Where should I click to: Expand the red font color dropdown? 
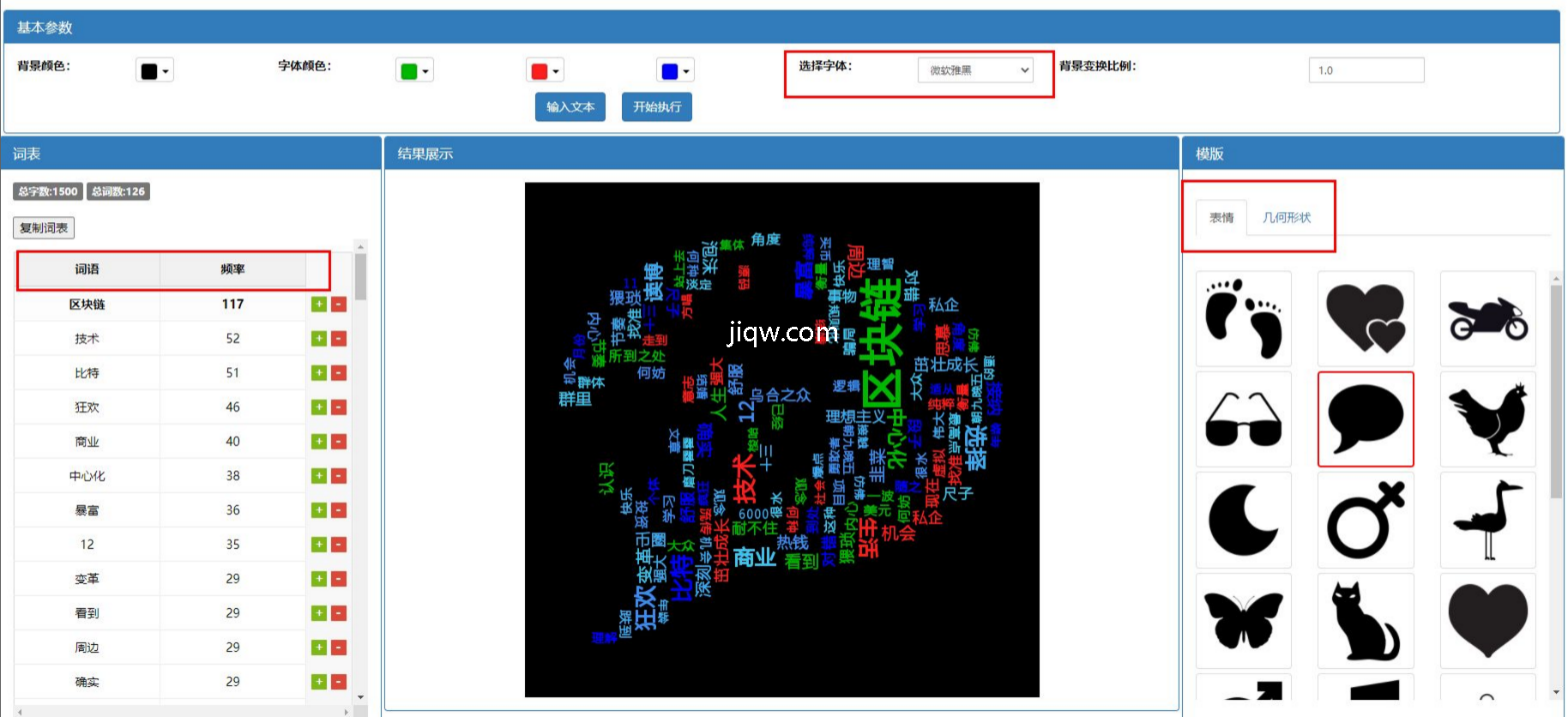click(x=545, y=70)
